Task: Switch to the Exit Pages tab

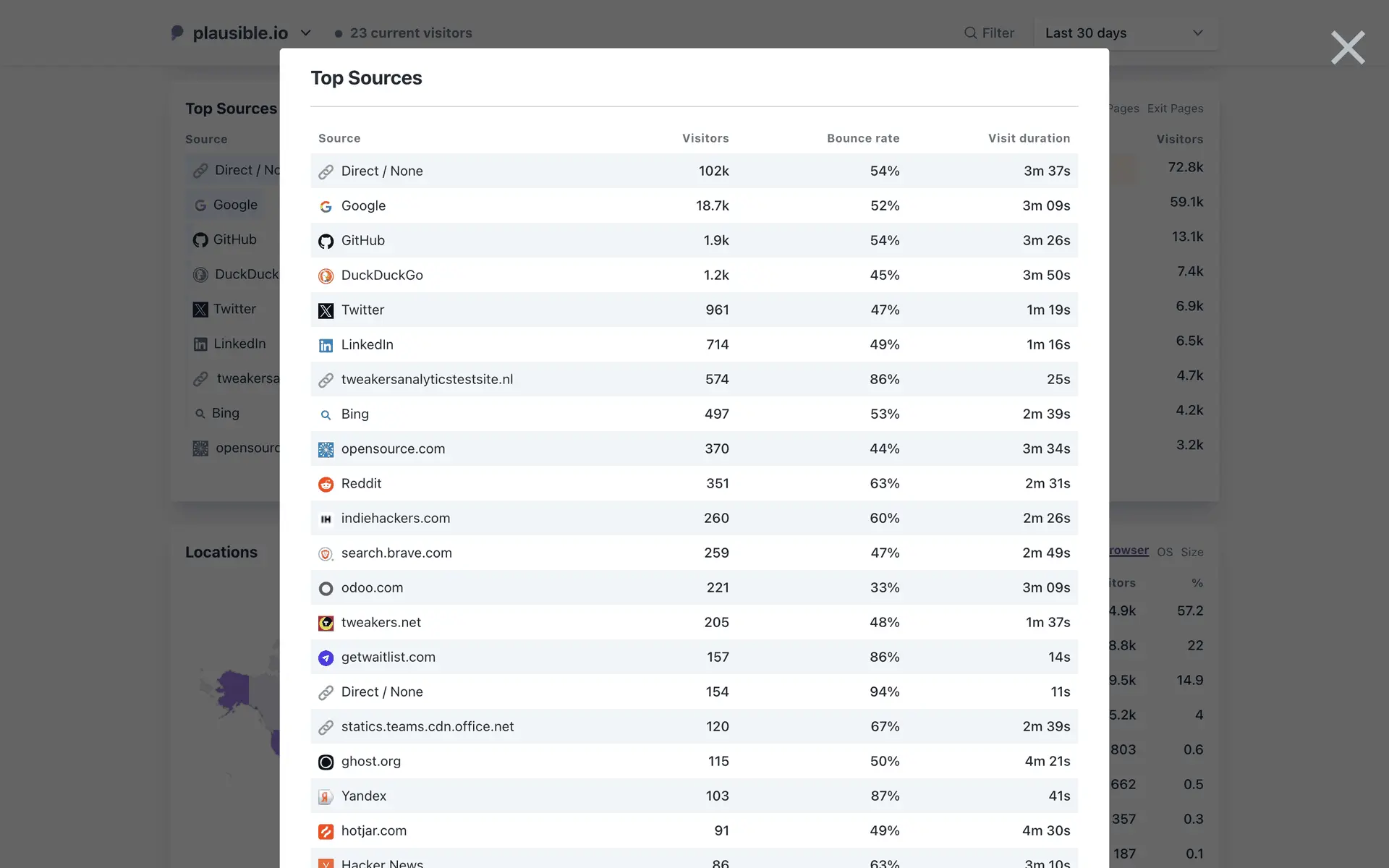Action: click(1175, 109)
